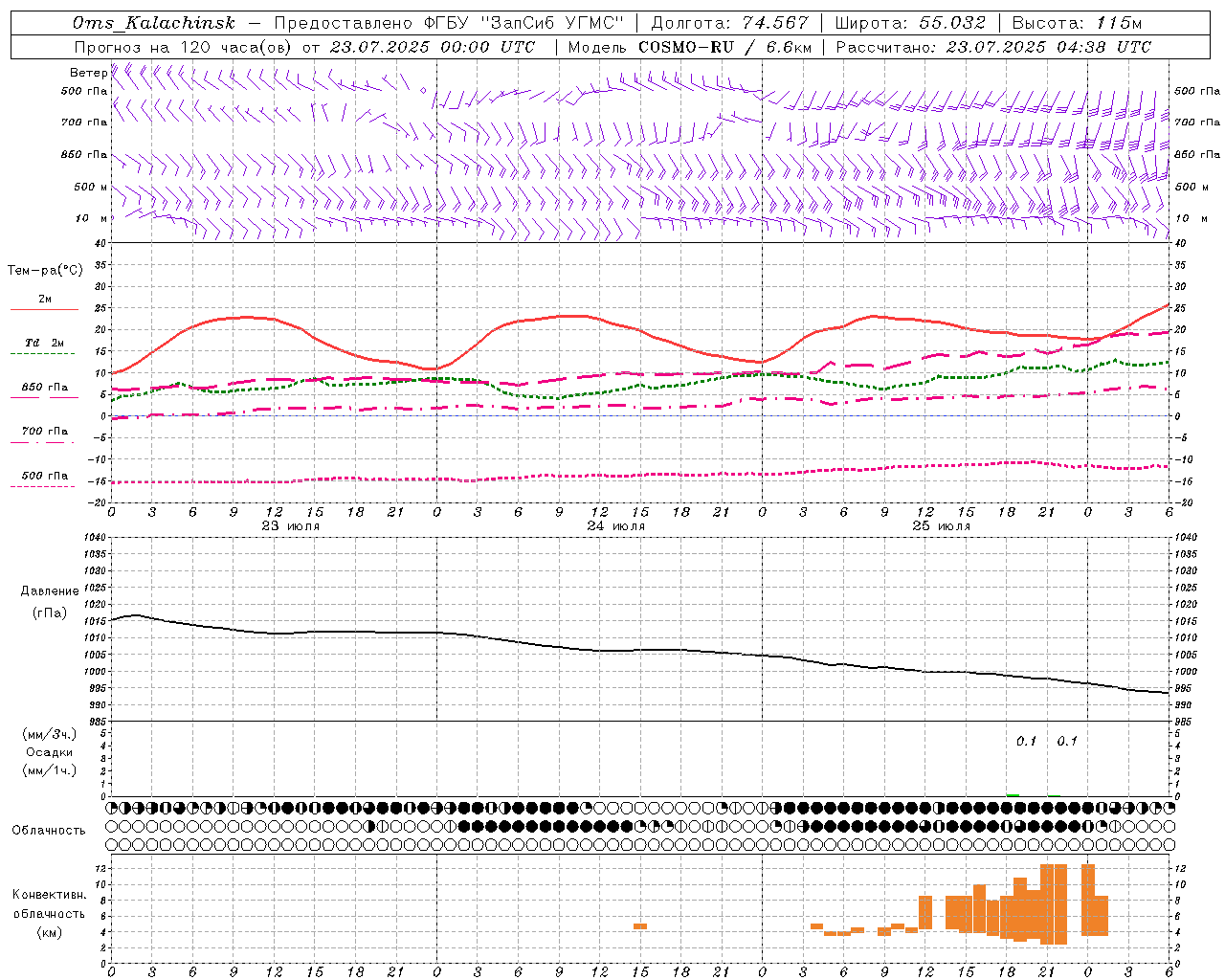Click the 25 июля date label
This screenshot has height=980, width=1225.
[x=942, y=526]
